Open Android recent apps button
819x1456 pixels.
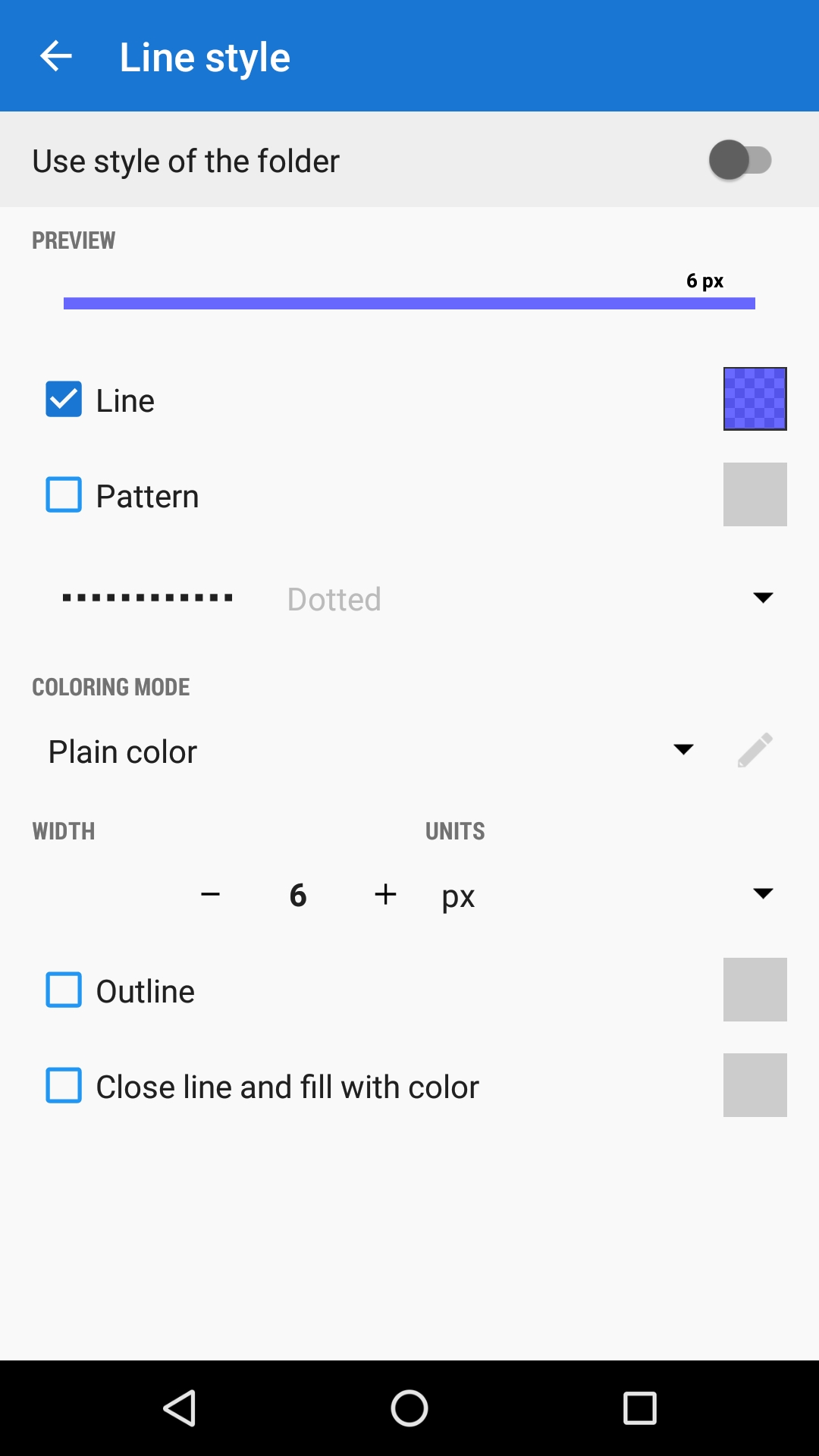pyautogui.click(x=639, y=1408)
